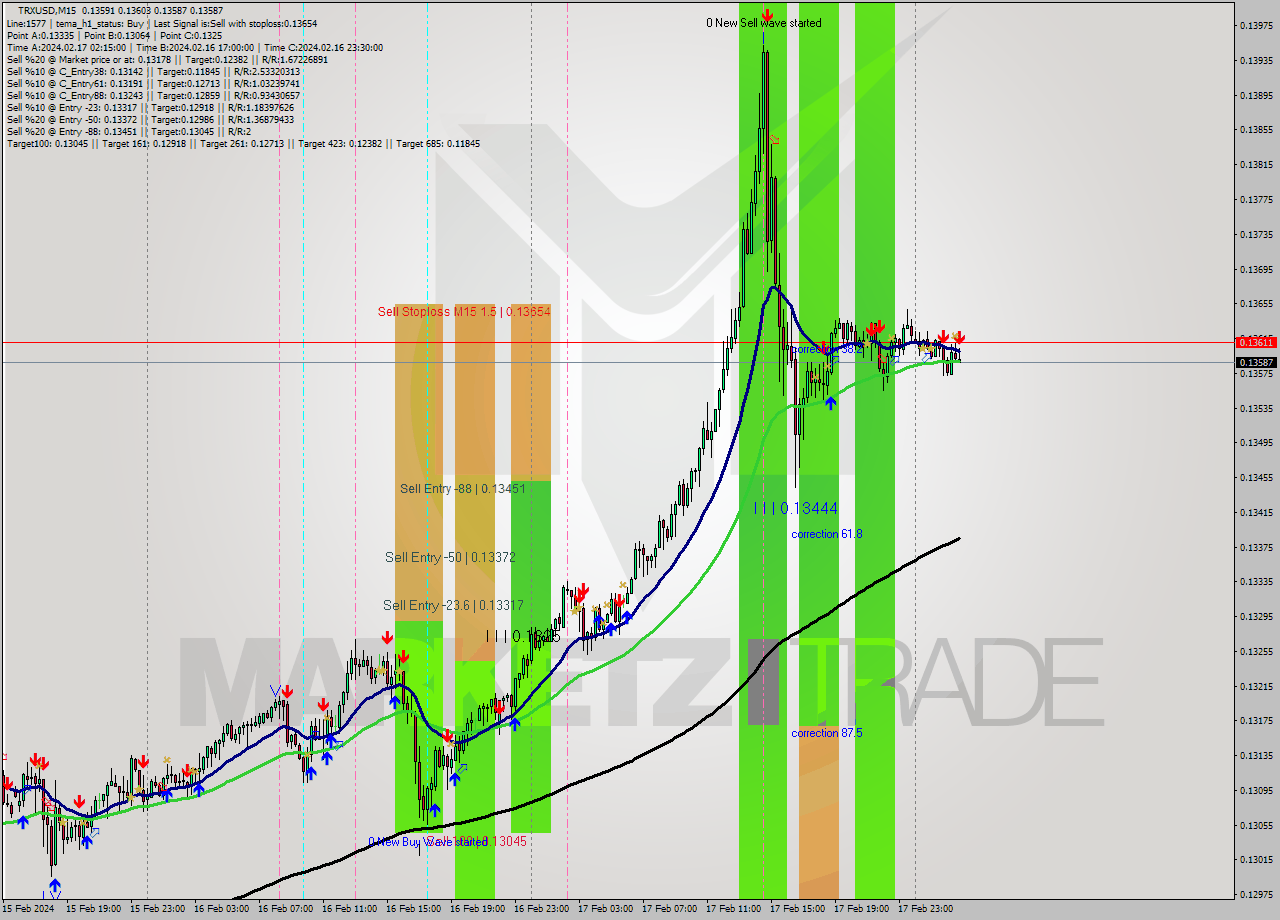Click the 'Sell %10 @ C_Entry61' line
Image resolution: width=1280 pixels, height=920 pixels.
tap(153, 83)
